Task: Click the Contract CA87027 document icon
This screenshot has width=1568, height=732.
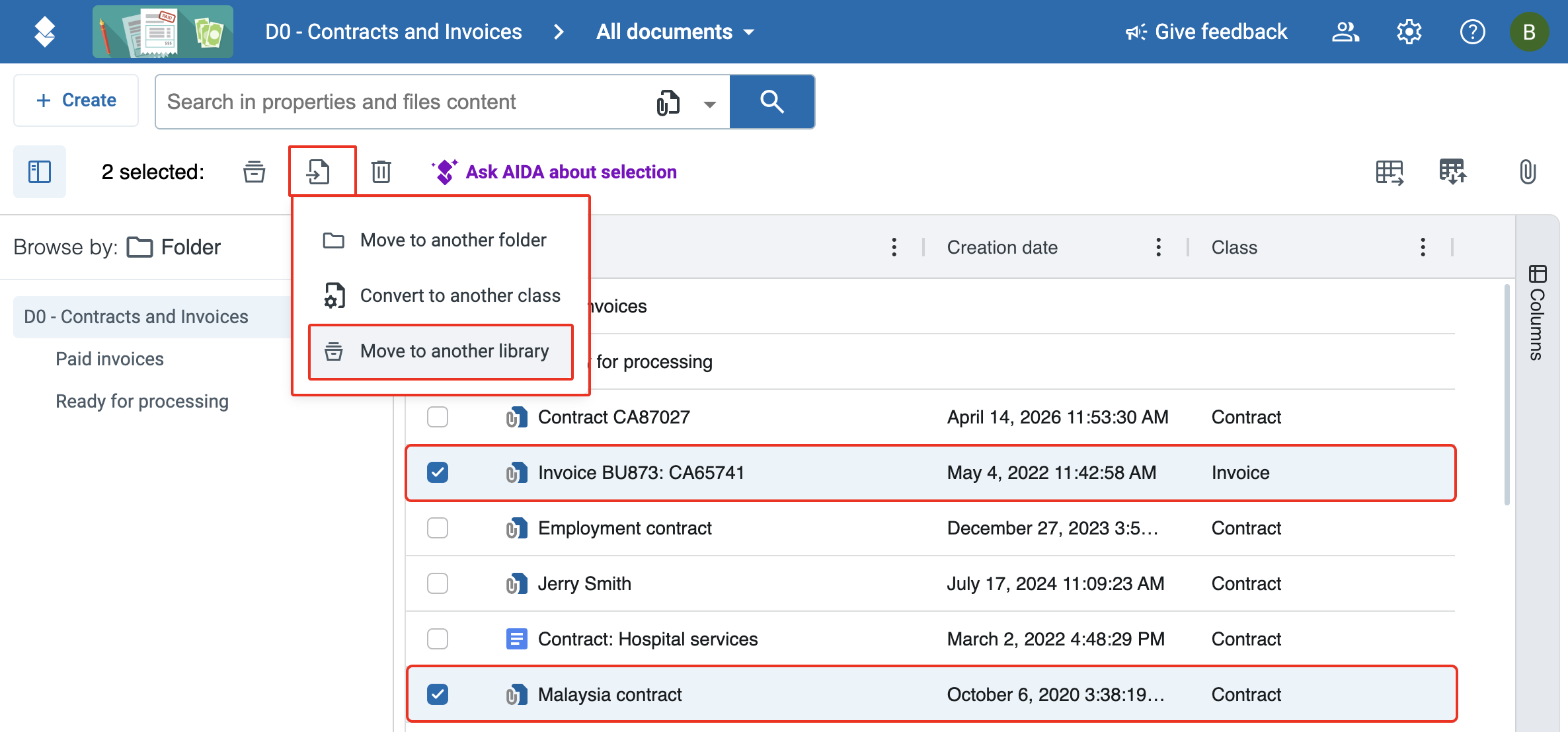Action: point(516,418)
